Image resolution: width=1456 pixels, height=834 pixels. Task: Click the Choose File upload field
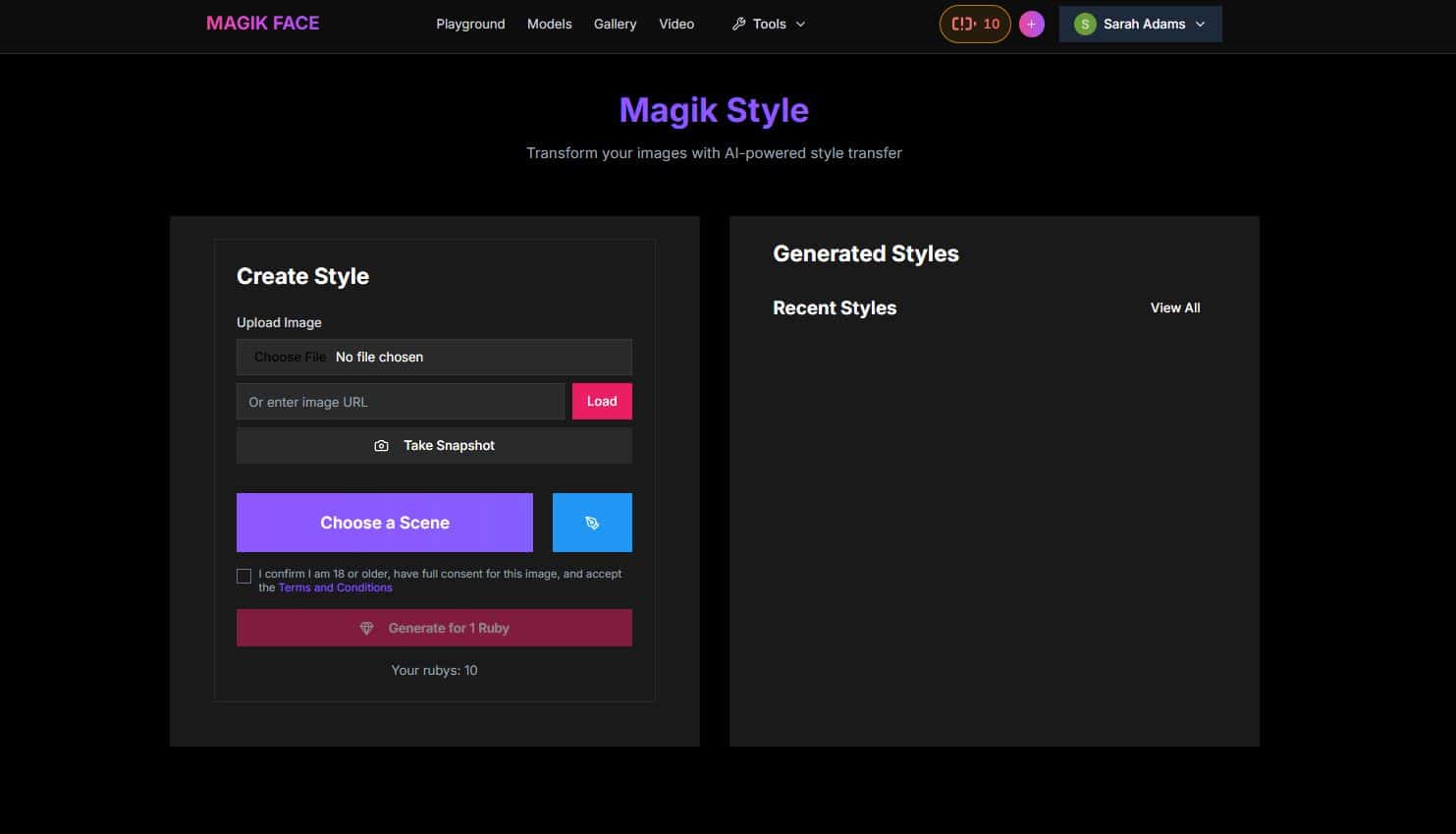point(434,357)
